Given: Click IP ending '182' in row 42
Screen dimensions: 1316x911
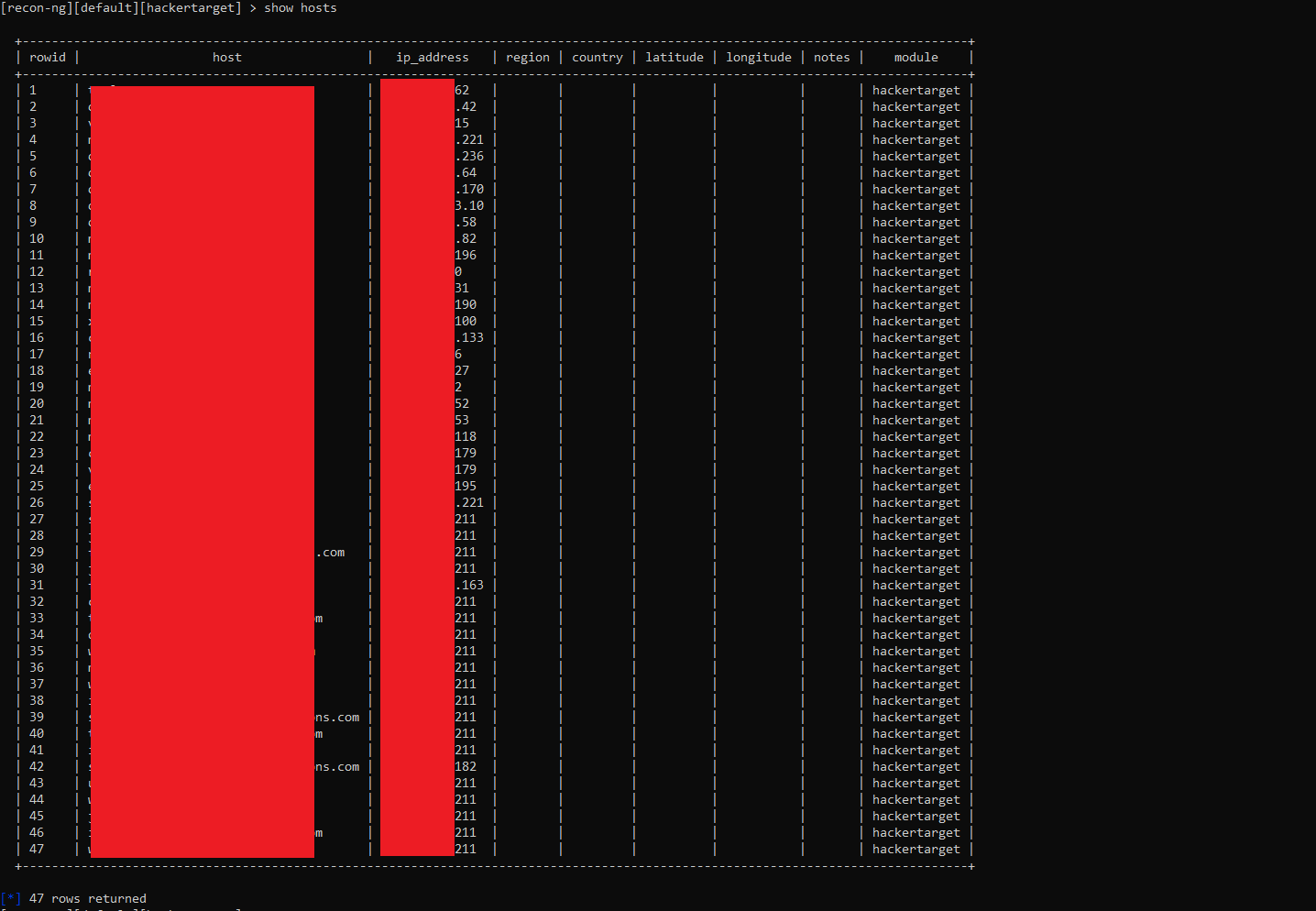Looking at the screenshot, I should click(466, 766).
